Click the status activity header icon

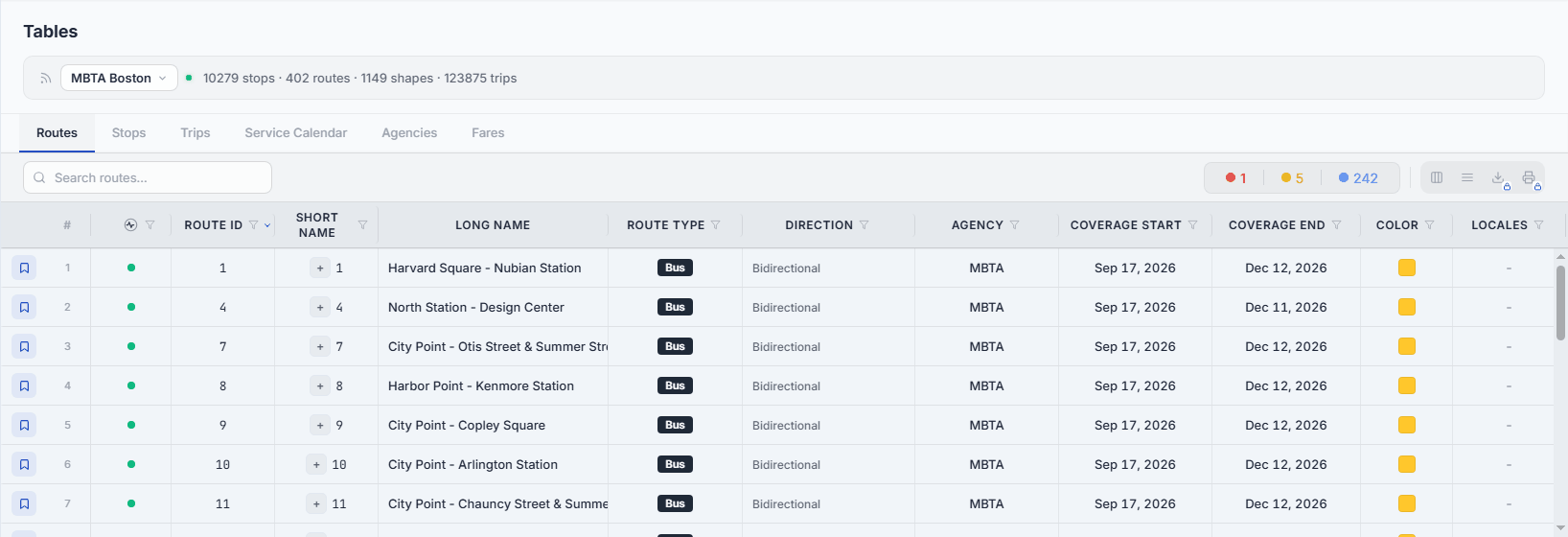click(x=131, y=225)
